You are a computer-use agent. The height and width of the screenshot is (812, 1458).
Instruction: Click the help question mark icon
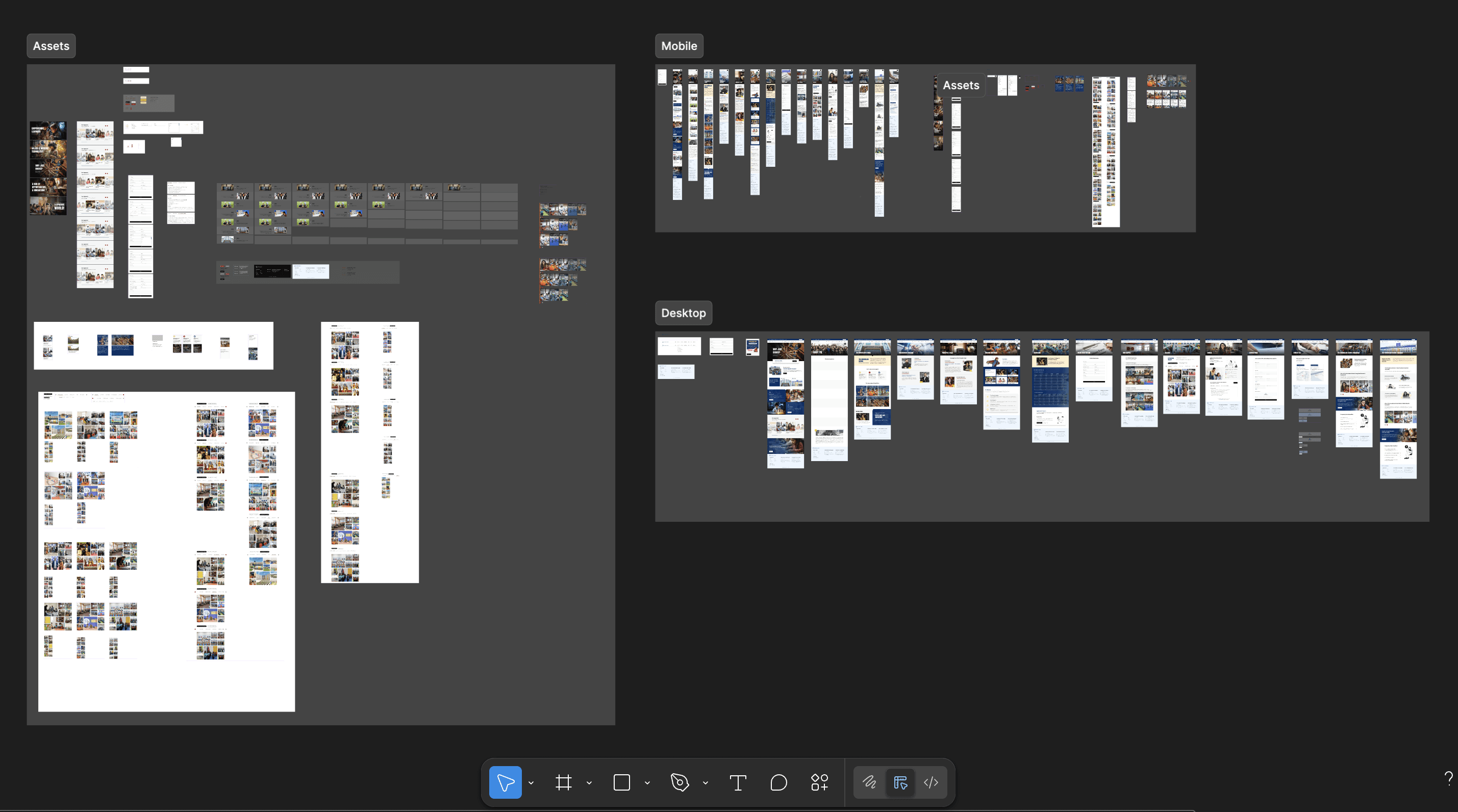1448,778
